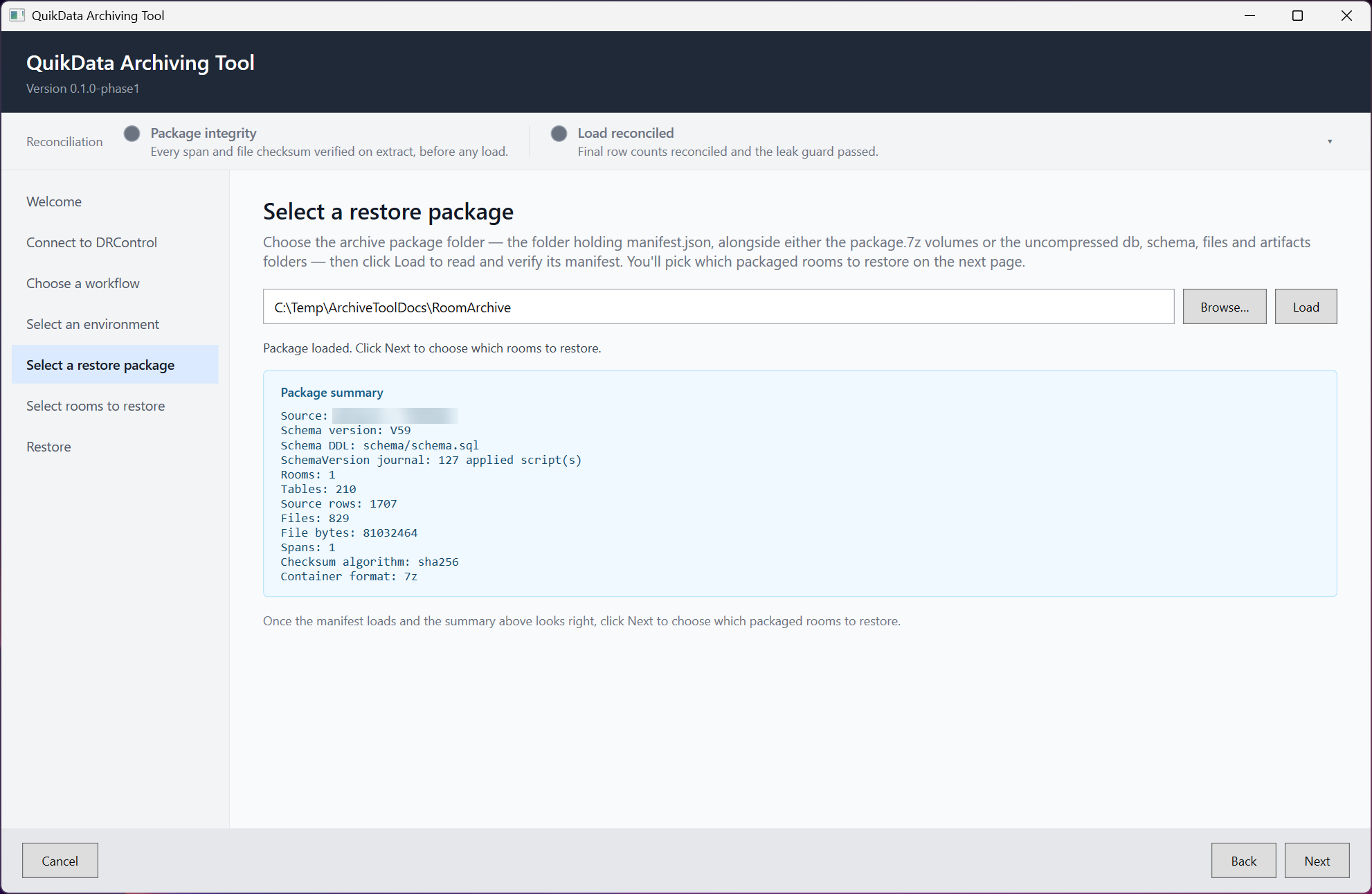
Task: Maximize the QuikData Archiving Tool window
Action: [x=1298, y=15]
